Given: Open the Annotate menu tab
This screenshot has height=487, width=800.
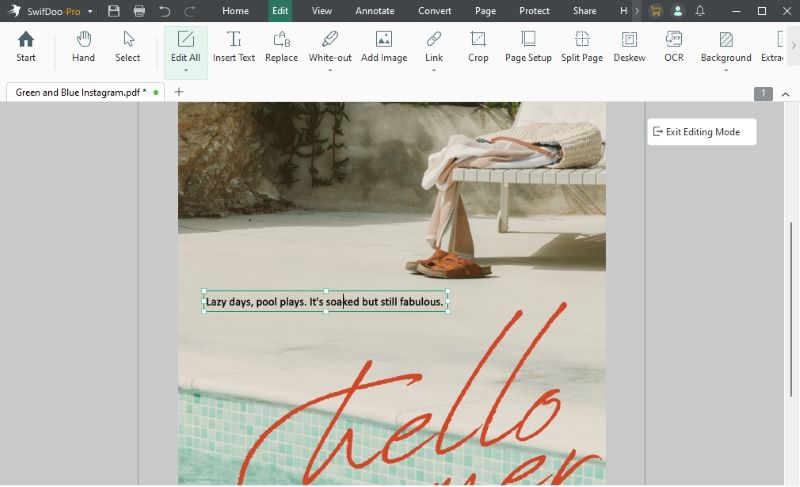Looking at the screenshot, I should (374, 11).
